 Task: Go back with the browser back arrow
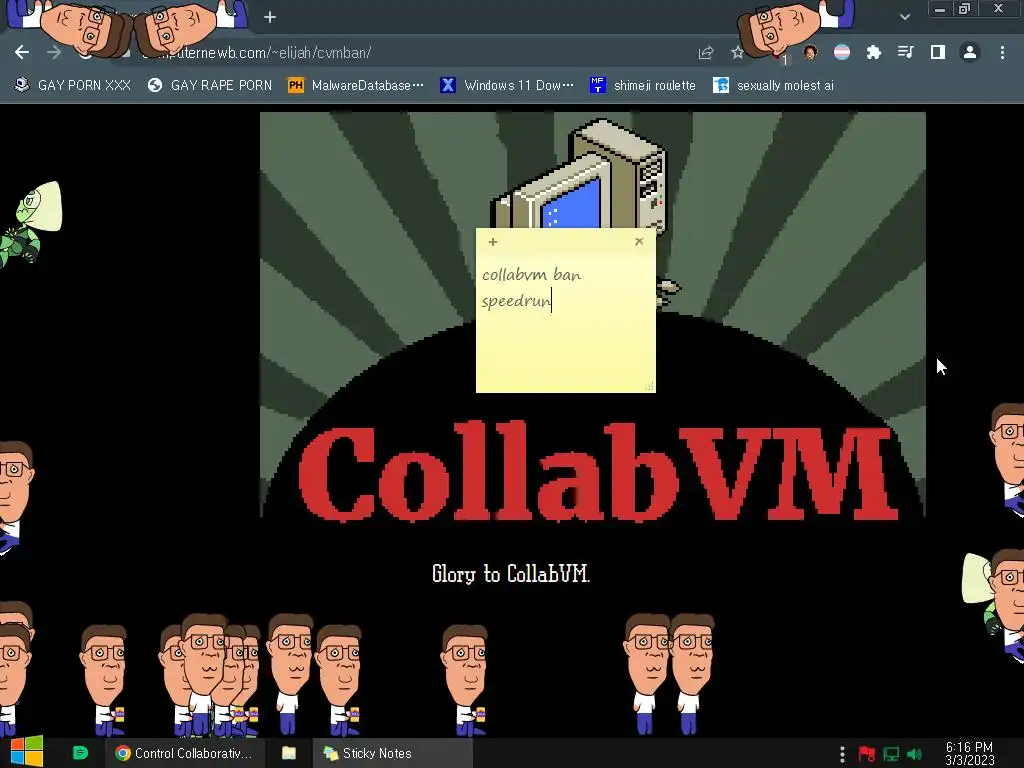[x=22, y=52]
